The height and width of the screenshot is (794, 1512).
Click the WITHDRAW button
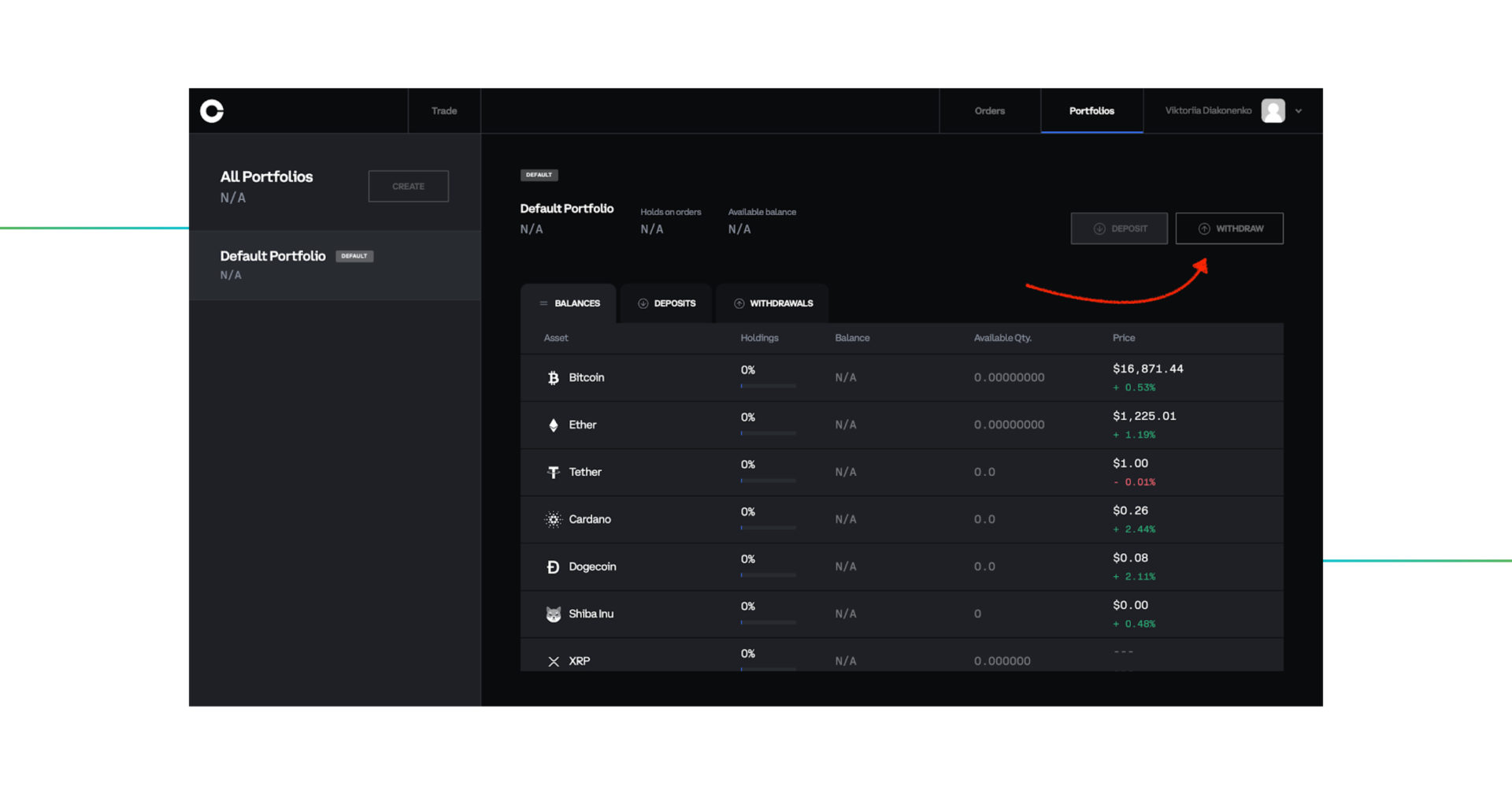pos(1229,228)
